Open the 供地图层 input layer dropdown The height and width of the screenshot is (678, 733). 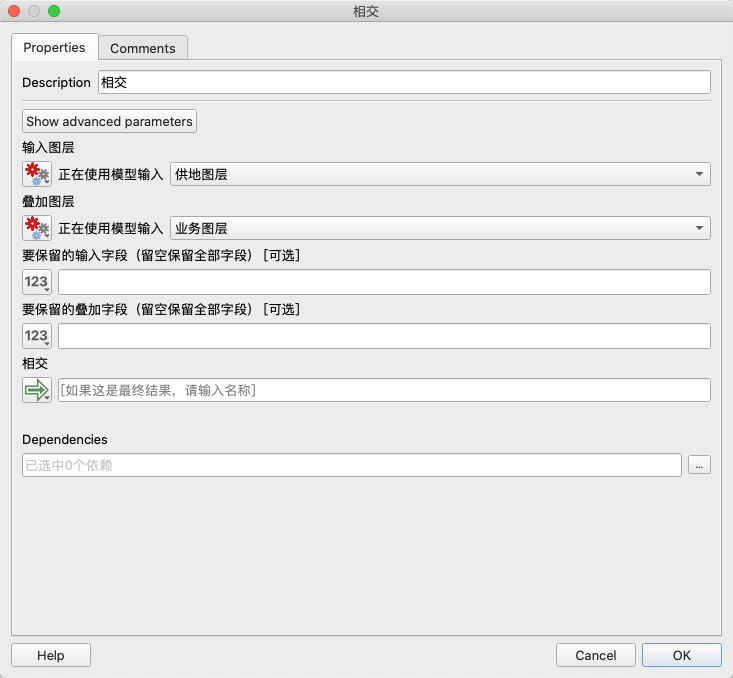(x=440, y=174)
